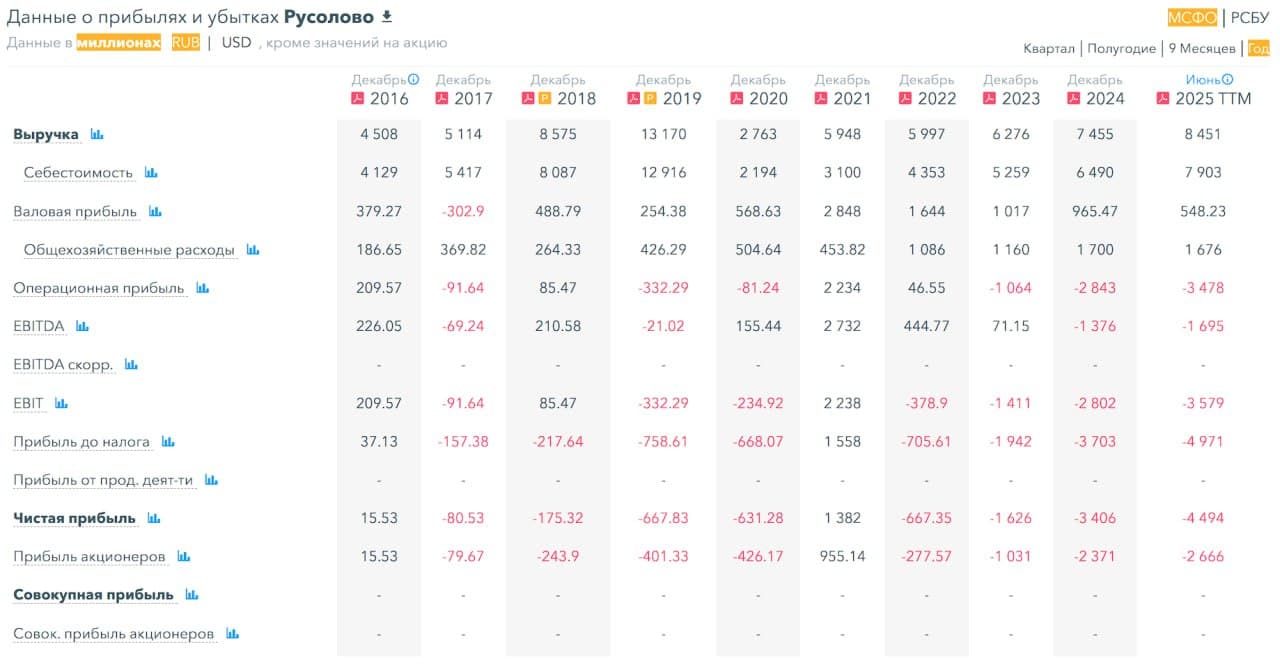The width and height of the screenshot is (1280, 669).
Task: Open the миллионах units selector
Action: 119,43
